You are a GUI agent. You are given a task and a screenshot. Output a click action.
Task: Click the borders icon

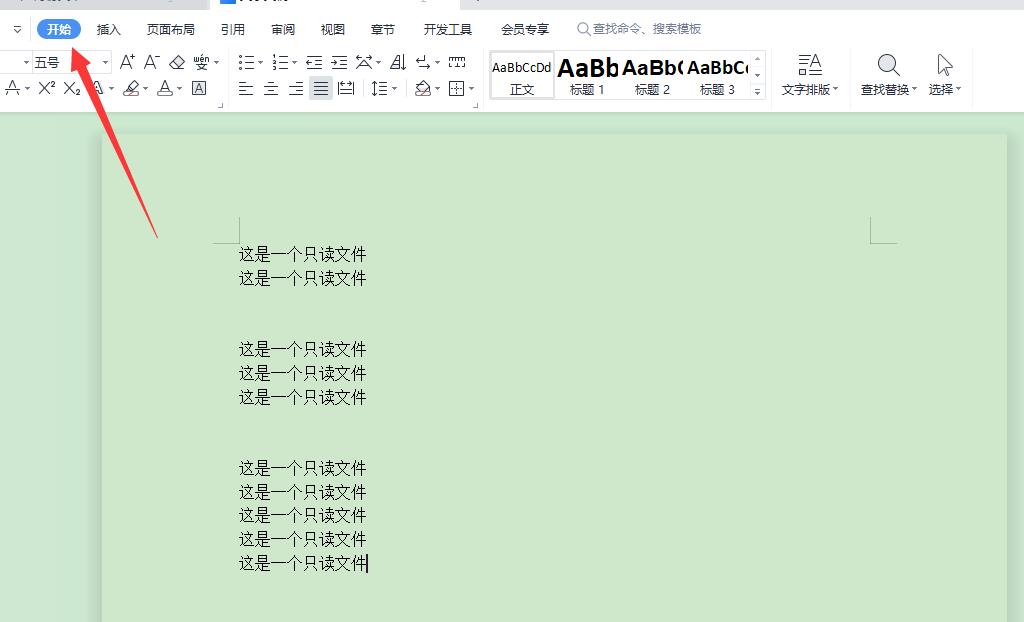(456, 88)
